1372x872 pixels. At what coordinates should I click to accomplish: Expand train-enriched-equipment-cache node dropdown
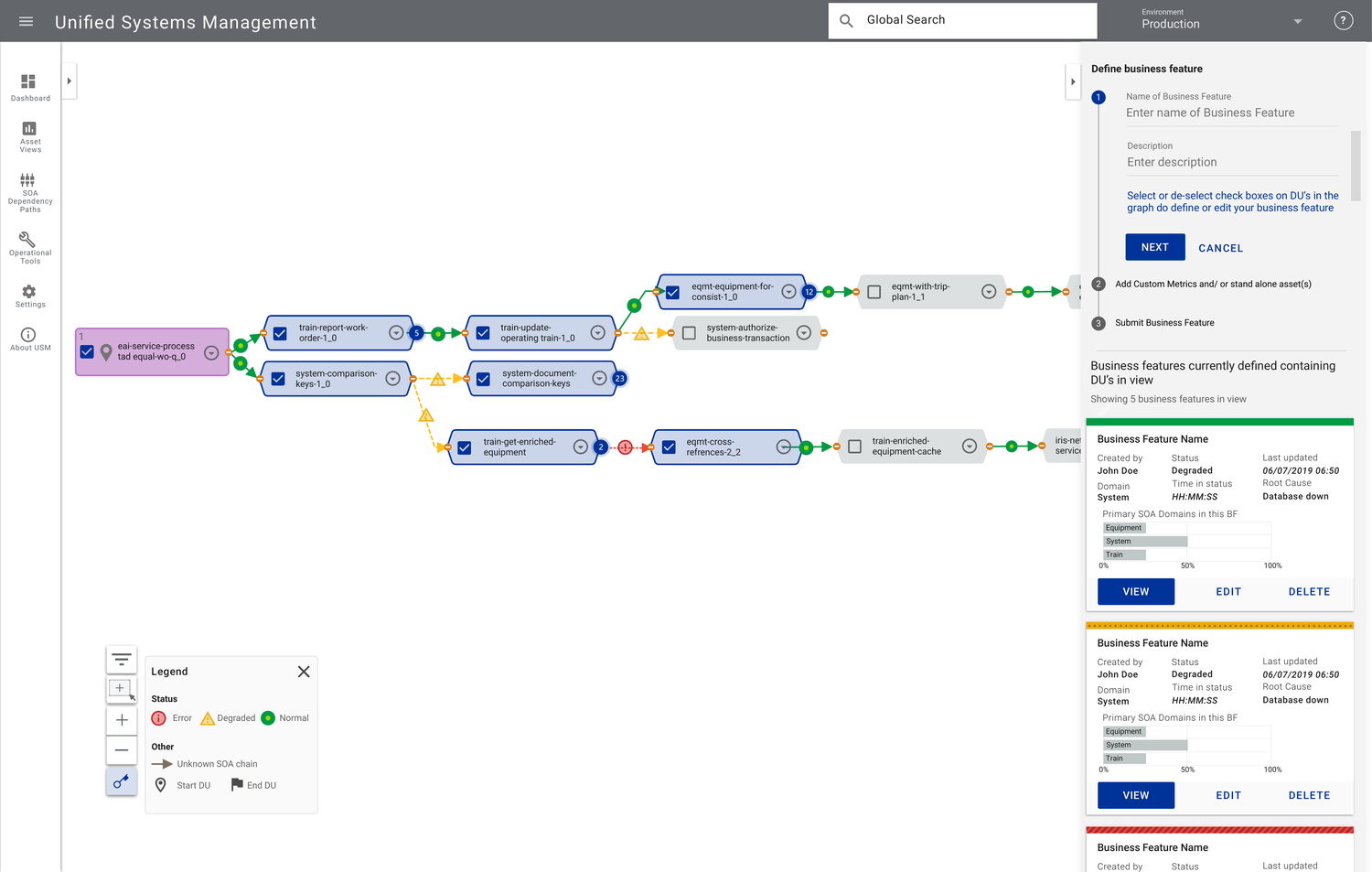pyautogui.click(x=970, y=446)
